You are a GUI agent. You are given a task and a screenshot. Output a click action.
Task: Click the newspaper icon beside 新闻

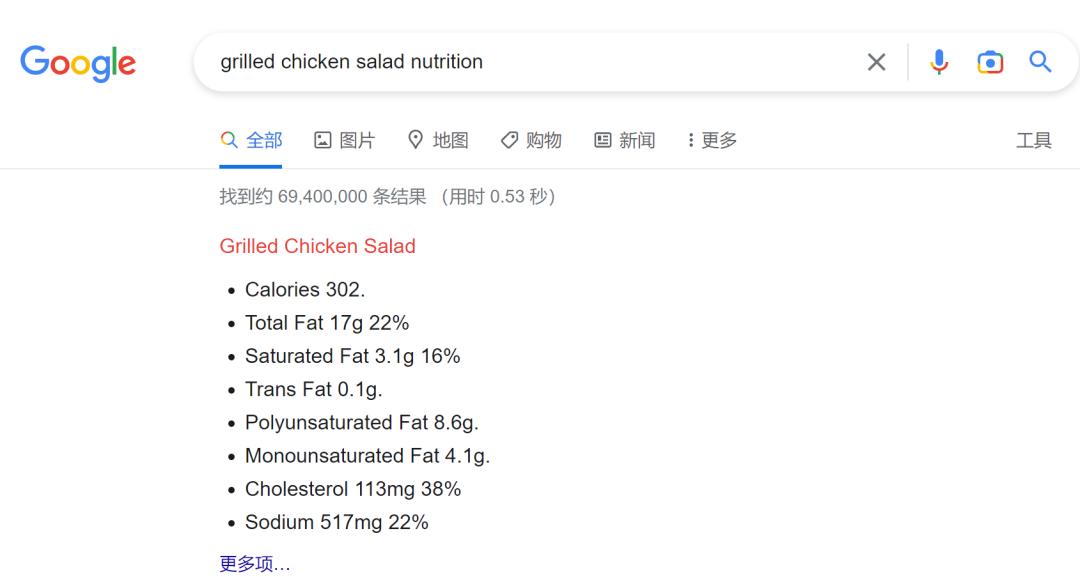point(601,139)
